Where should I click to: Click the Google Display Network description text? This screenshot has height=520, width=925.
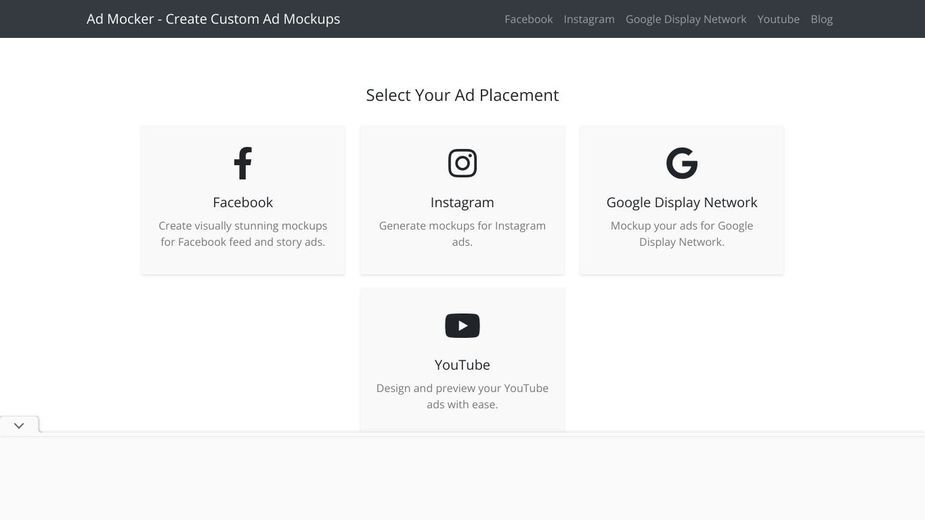point(681,234)
